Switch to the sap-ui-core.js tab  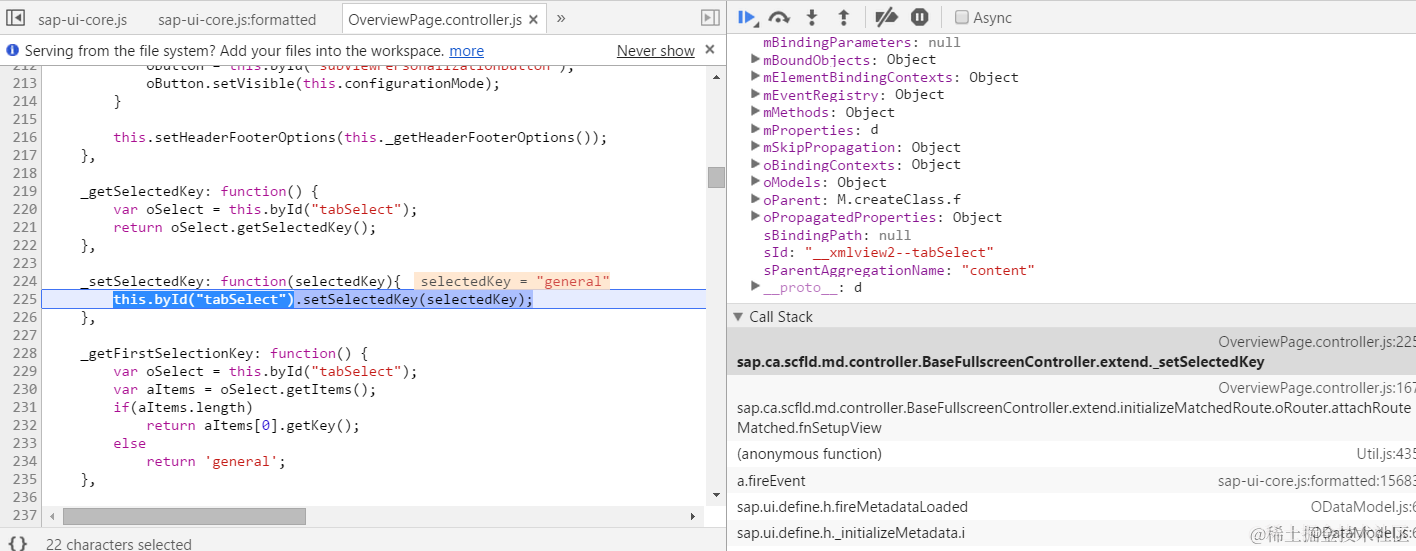[x=82, y=19]
